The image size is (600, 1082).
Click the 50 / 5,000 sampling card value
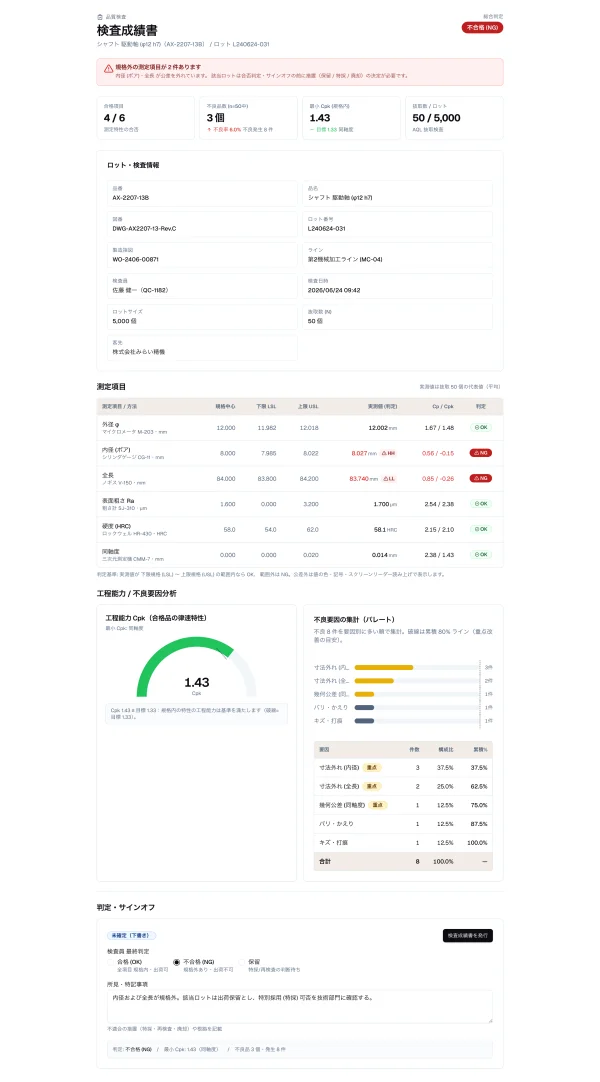coord(436,118)
